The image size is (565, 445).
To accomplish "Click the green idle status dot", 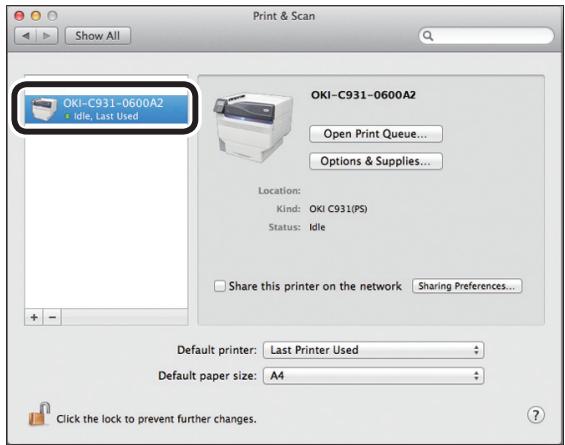I will (x=67, y=116).
